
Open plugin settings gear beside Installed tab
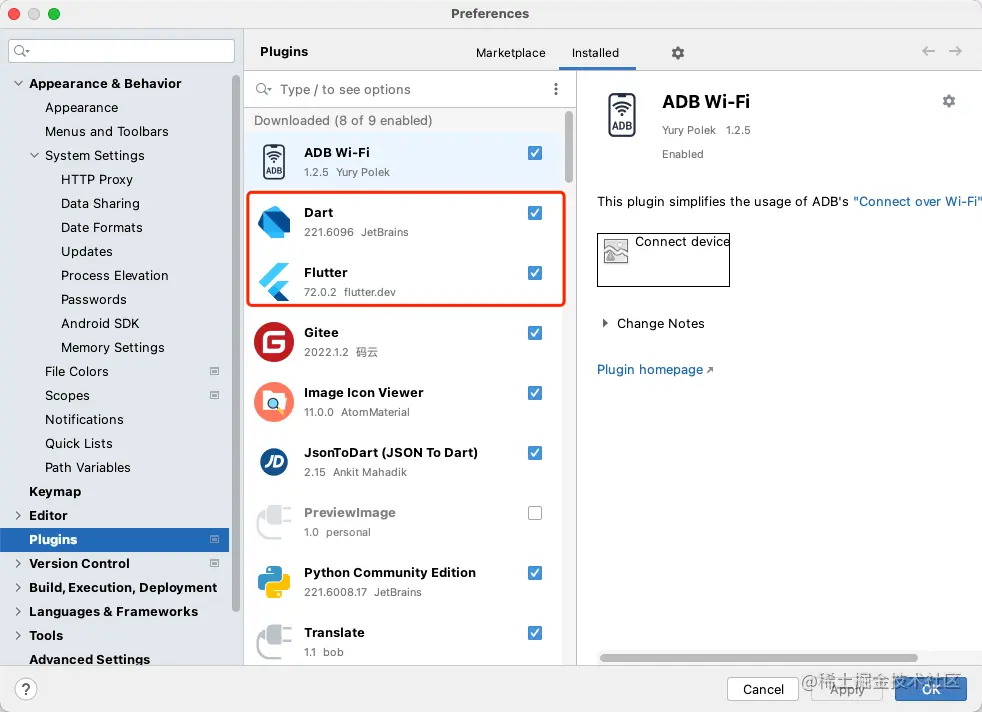coord(678,53)
